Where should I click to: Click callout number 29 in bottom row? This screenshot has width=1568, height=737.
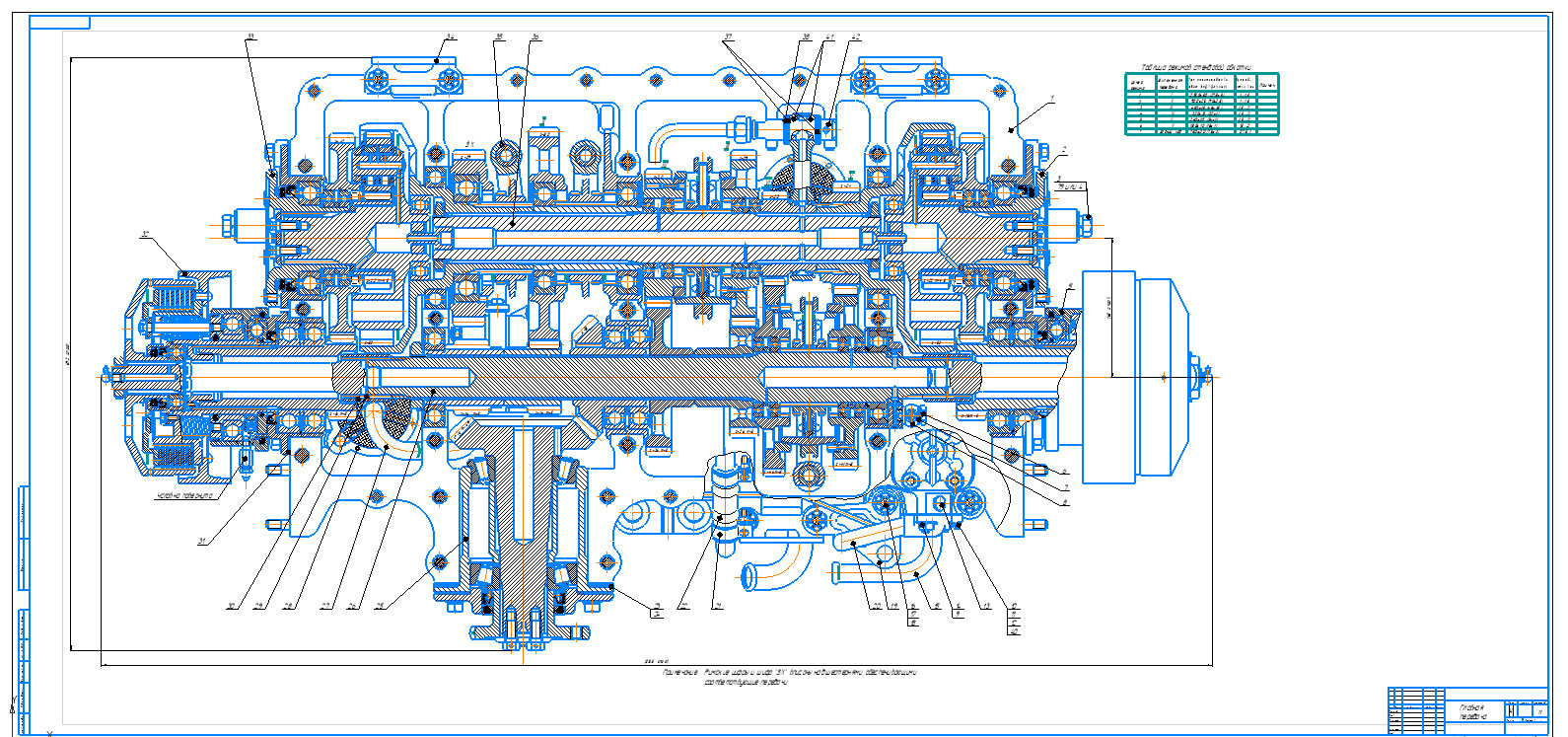(x=259, y=606)
